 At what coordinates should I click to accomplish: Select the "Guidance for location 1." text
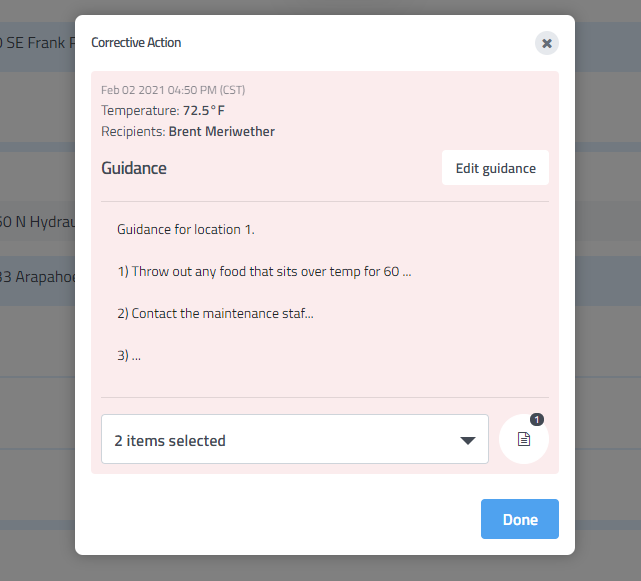(x=186, y=229)
